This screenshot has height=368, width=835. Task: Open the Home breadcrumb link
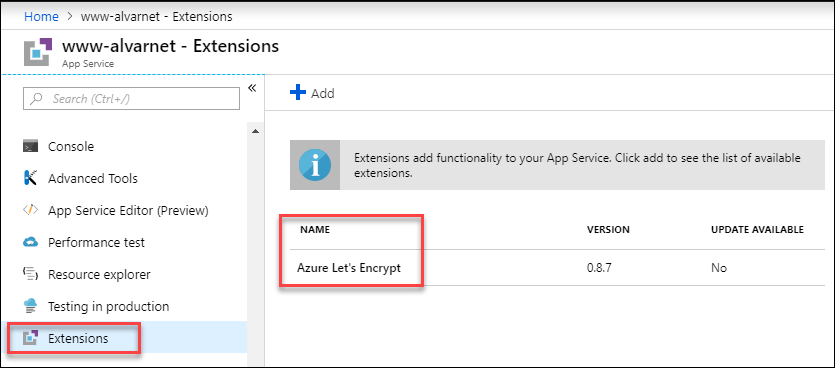42,17
